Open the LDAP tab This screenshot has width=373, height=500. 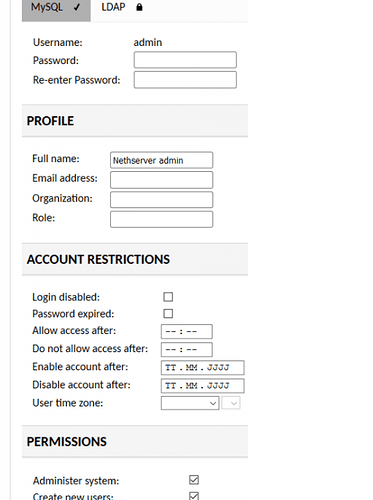point(122,9)
